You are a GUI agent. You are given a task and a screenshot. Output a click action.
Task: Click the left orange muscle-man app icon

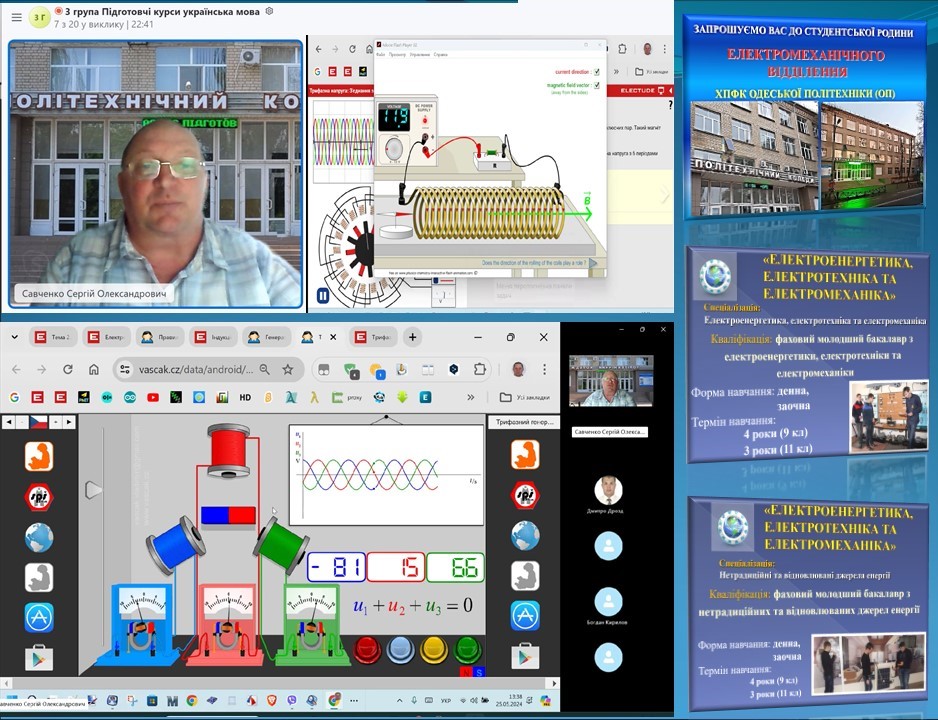point(39,456)
